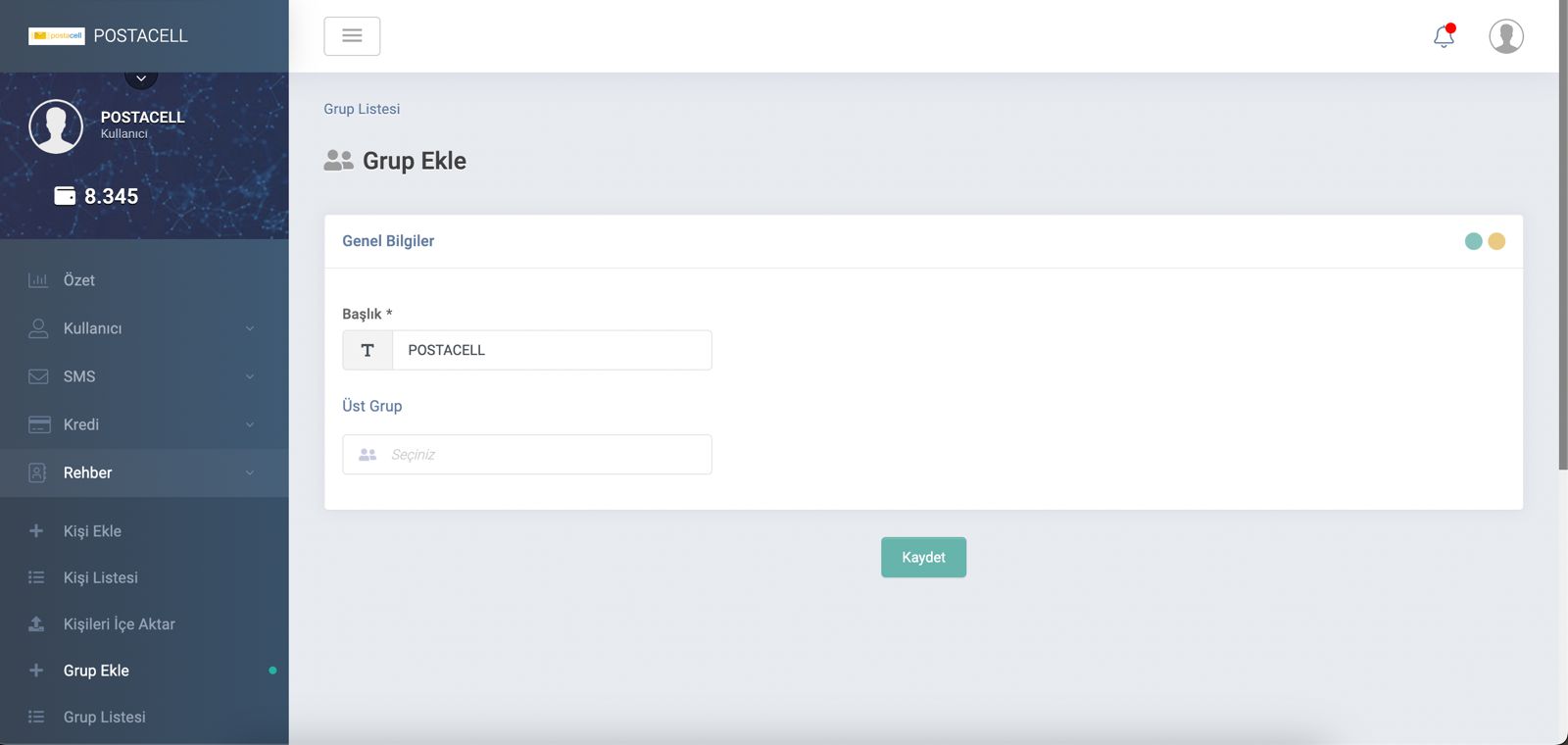Click list icon beside Grup Listesi
The height and width of the screenshot is (745, 1568).
click(x=36, y=717)
